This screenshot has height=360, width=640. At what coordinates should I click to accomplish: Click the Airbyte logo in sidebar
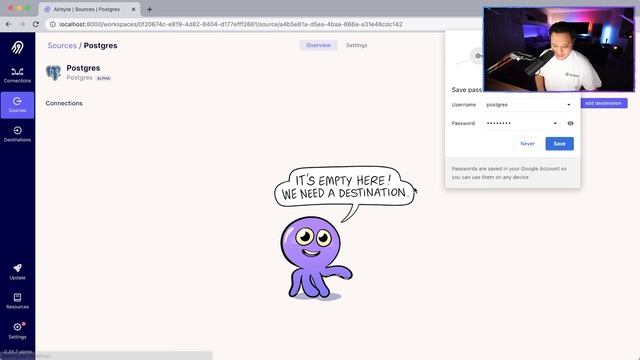pos(17,47)
